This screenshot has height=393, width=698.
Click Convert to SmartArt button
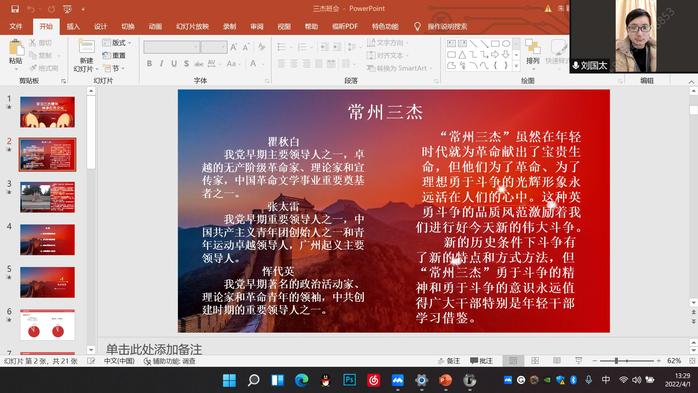point(397,68)
